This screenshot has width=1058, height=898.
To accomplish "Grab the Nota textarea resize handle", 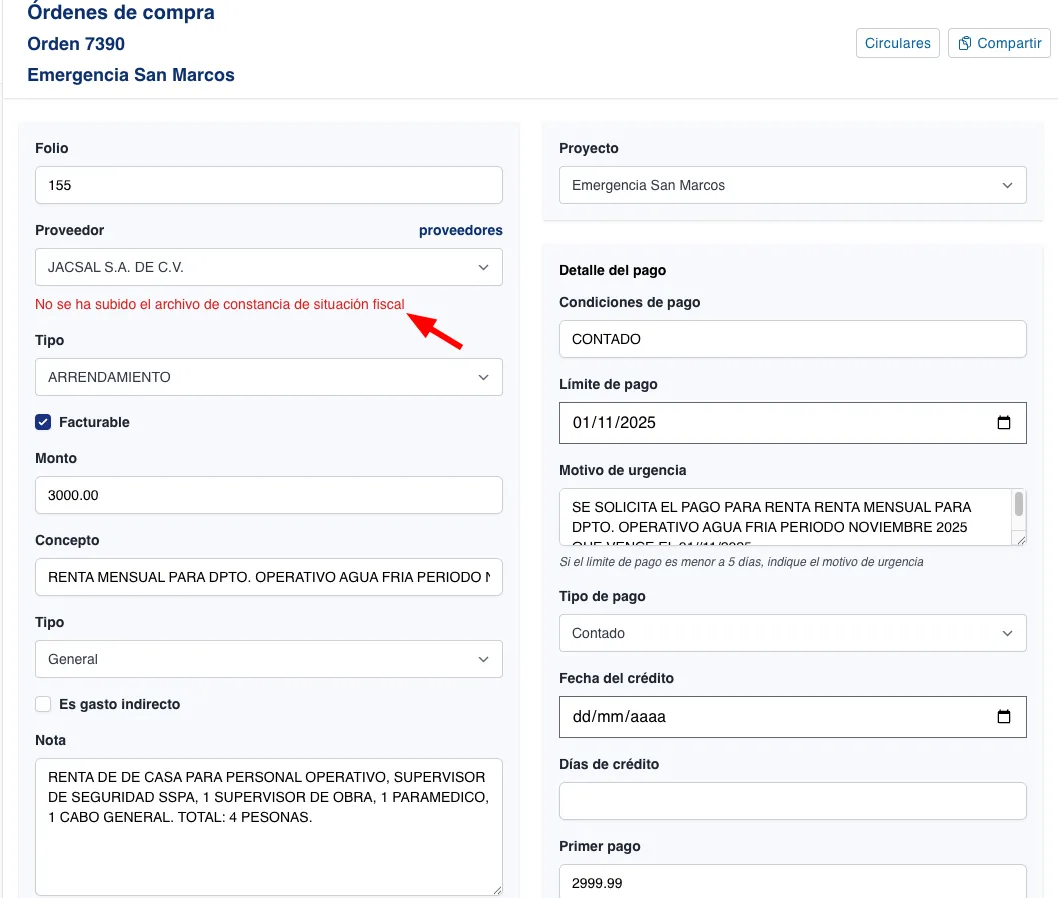I will 496,889.
